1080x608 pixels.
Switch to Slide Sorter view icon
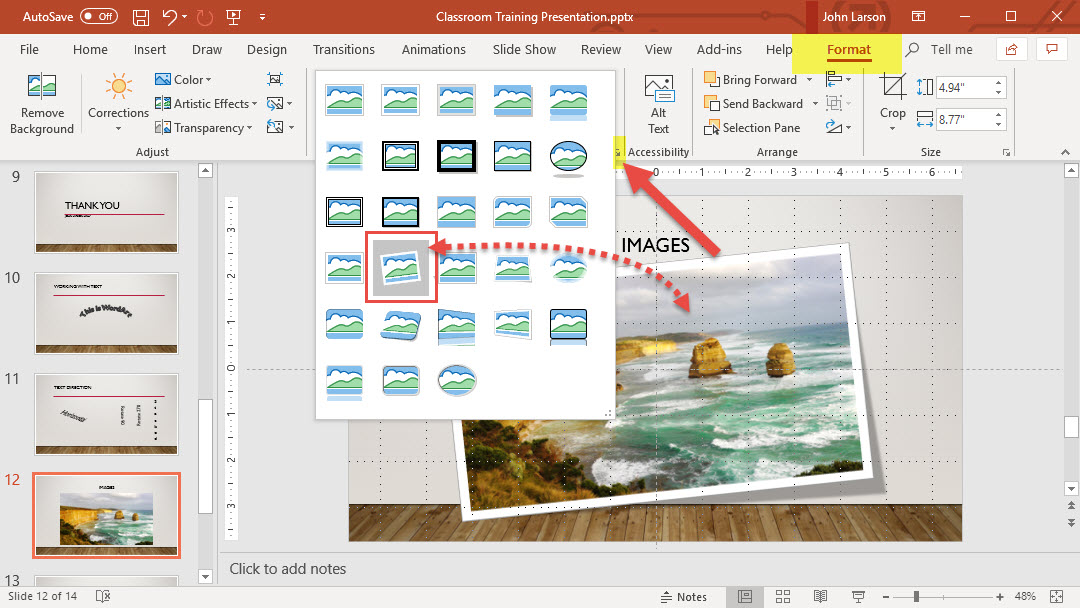pyautogui.click(x=783, y=597)
